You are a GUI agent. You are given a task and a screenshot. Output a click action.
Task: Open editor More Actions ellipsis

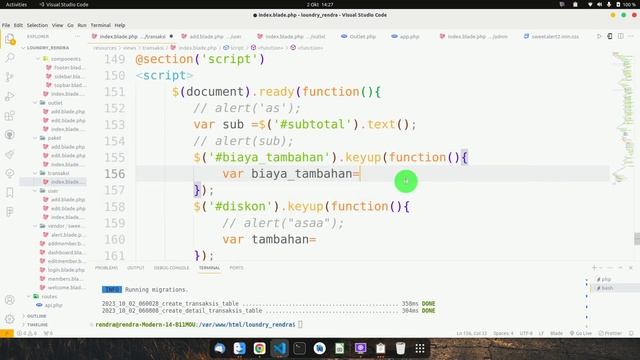[631, 36]
